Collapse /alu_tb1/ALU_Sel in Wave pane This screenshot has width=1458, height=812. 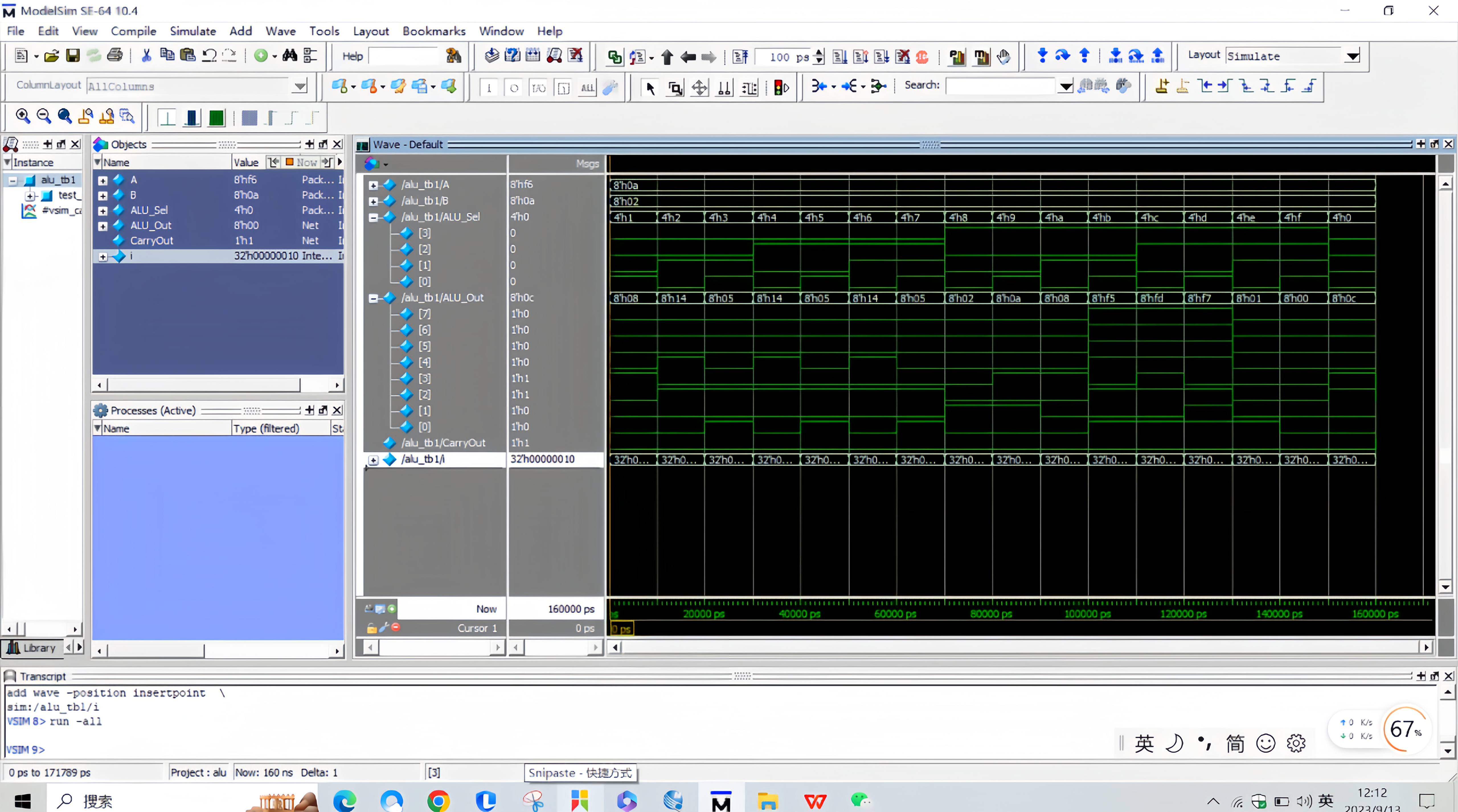tap(373, 217)
